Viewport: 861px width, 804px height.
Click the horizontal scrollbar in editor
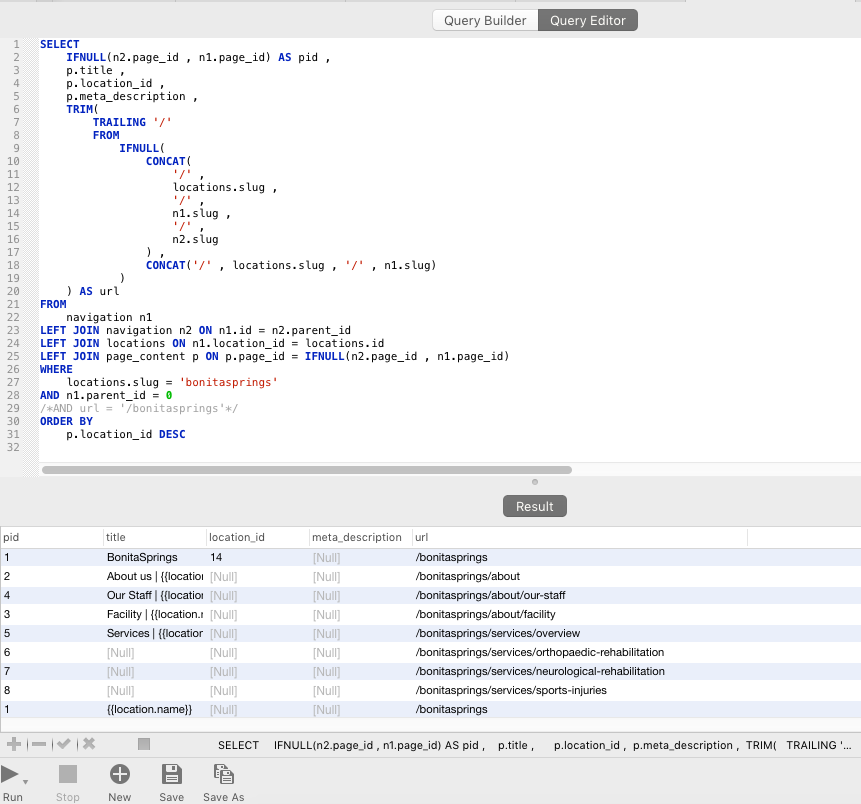coord(306,469)
